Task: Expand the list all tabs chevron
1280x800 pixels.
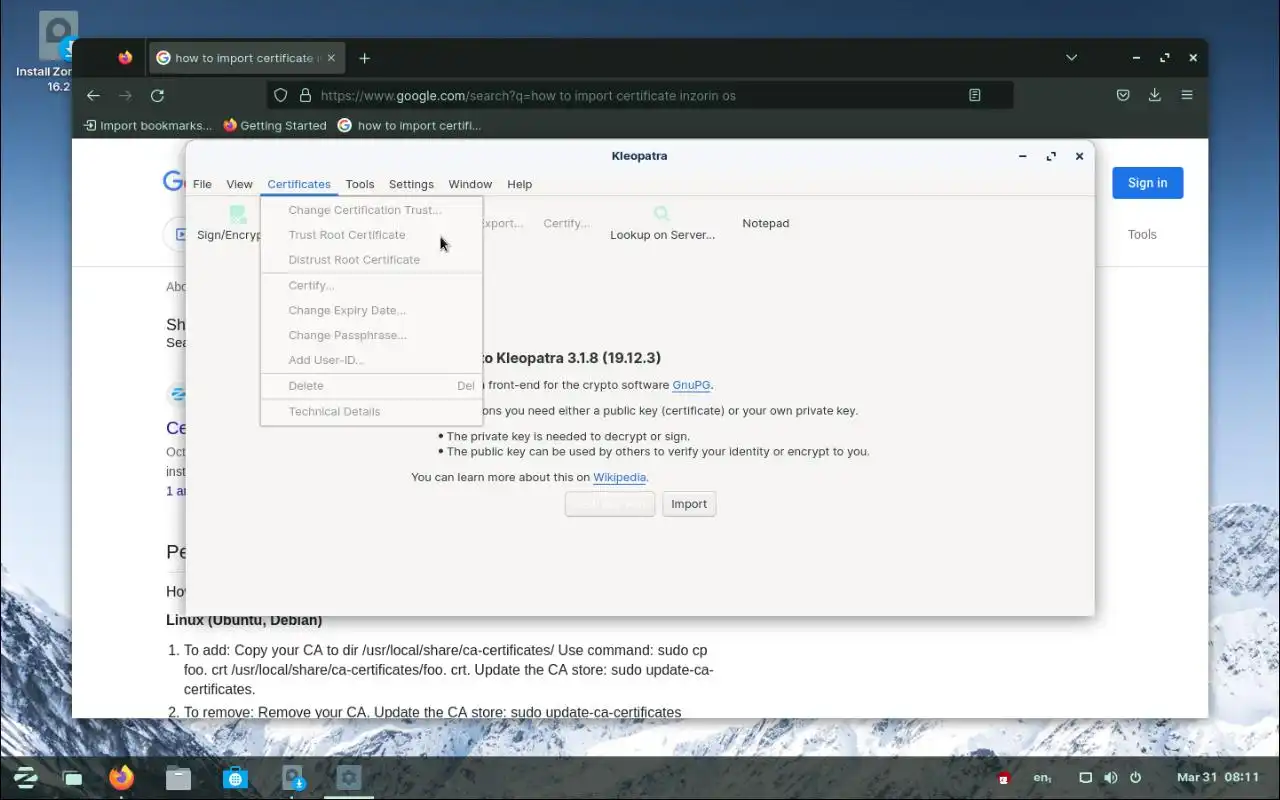Action: tap(1071, 58)
